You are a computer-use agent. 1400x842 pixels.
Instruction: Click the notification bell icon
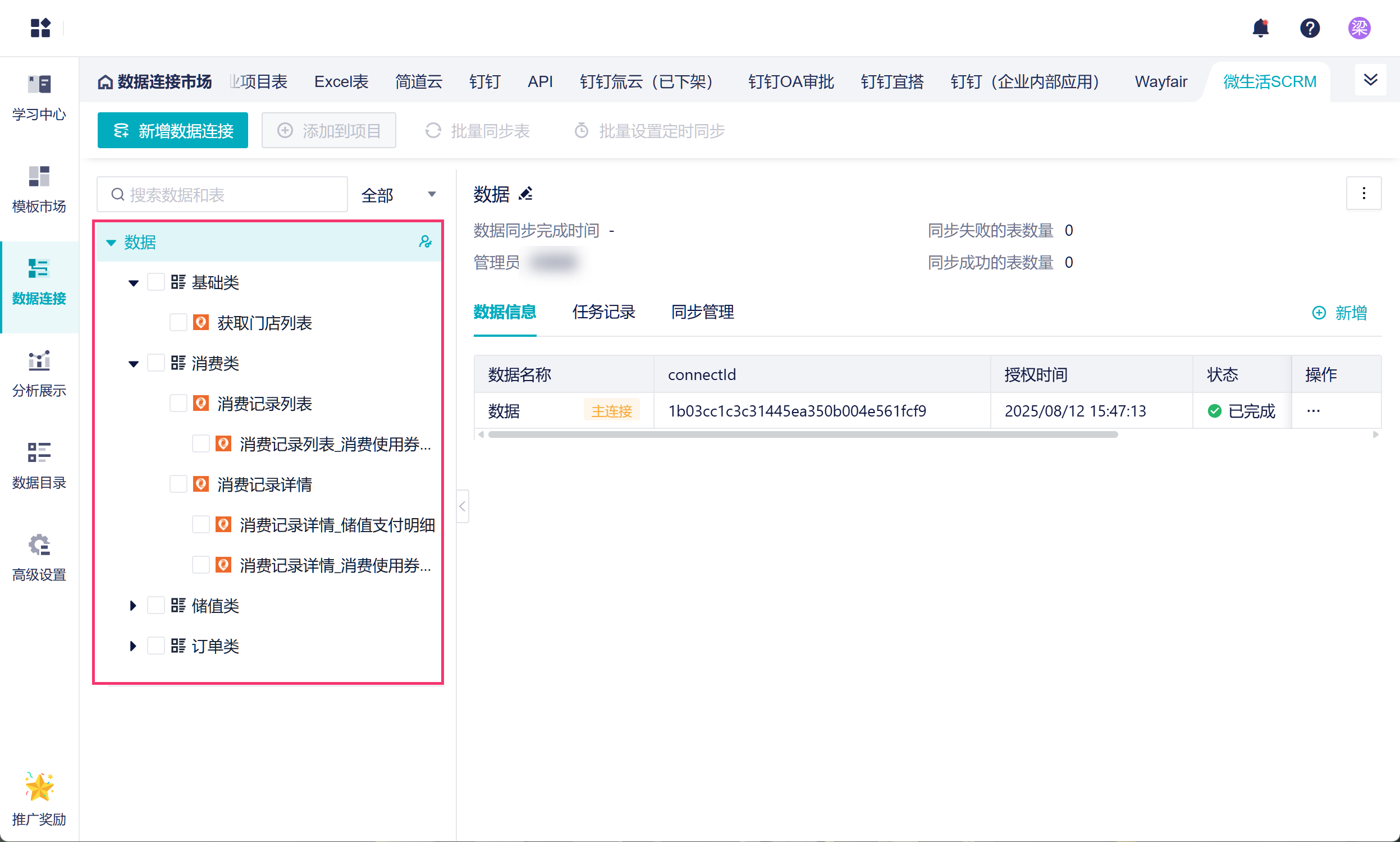[1260, 28]
